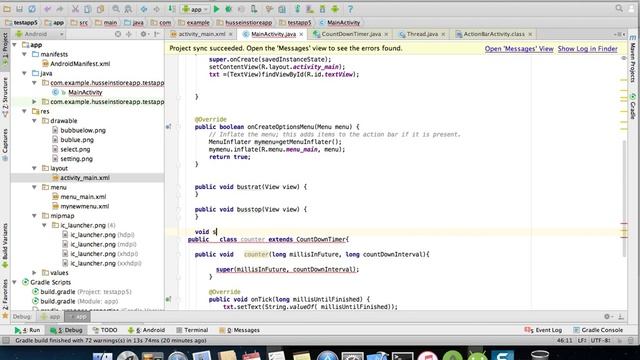Image resolution: width=640 pixels, height=360 pixels.
Task: Click the Replace icon in toolbar
Action: click(128, 9)
